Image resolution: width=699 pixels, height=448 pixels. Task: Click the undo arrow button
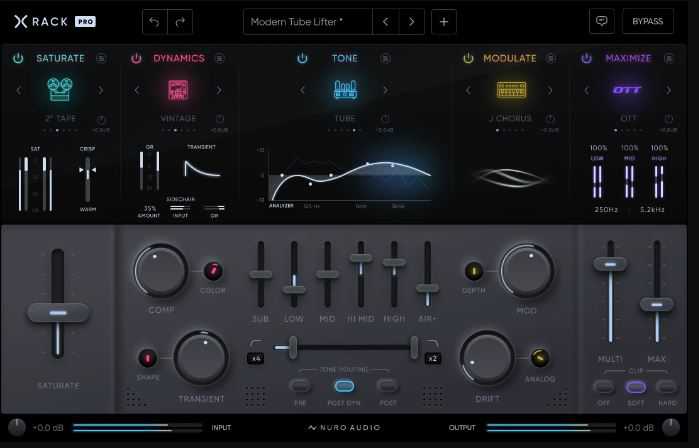point(155,22)
